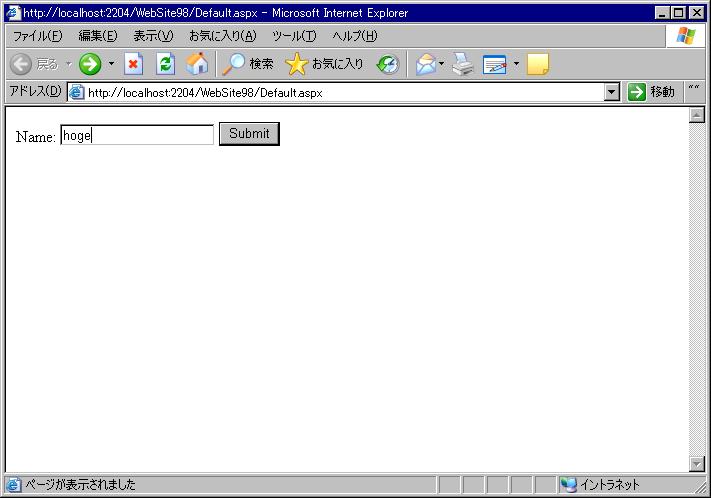
Task: Click status text ページが表示されました
Action: pyautogui.click(x=80, y=485)
